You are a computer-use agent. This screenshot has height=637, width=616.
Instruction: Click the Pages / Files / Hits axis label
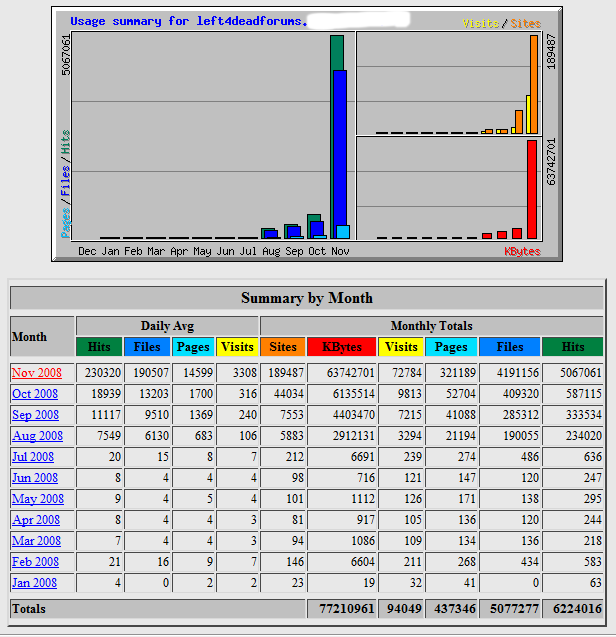click(x=65, y=184)
